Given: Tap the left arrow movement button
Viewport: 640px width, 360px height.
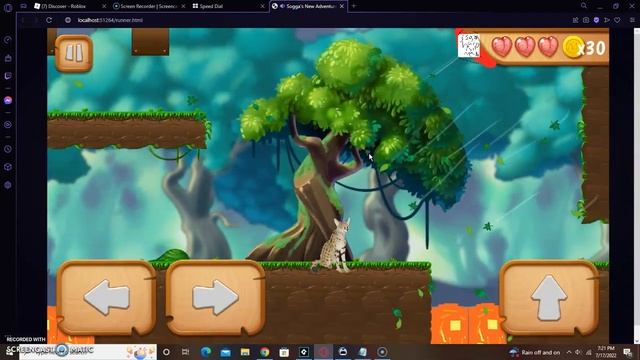Looking at the screenshot, I should (107, 297).
